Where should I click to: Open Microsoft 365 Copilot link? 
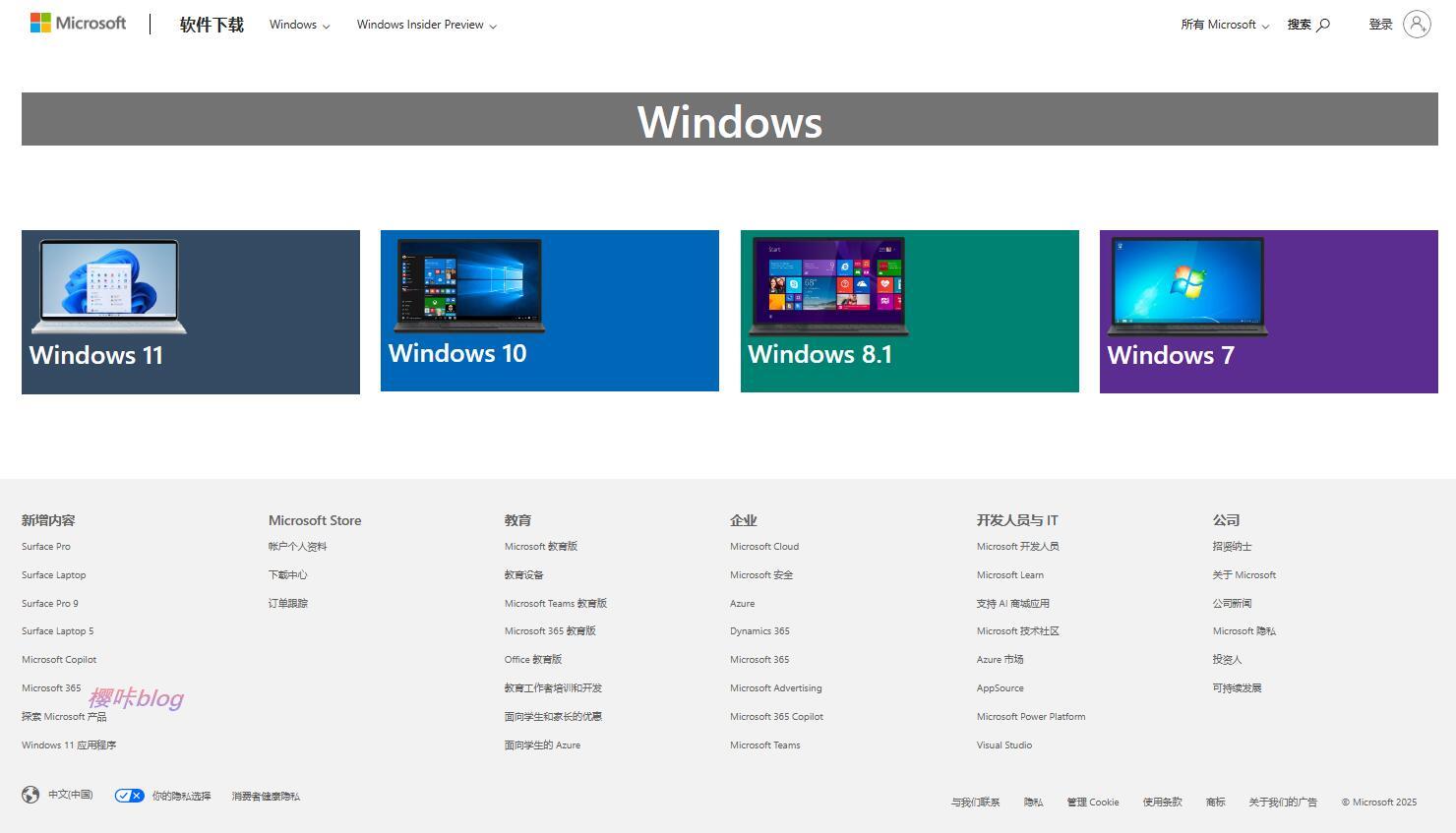tap(777, 717)
